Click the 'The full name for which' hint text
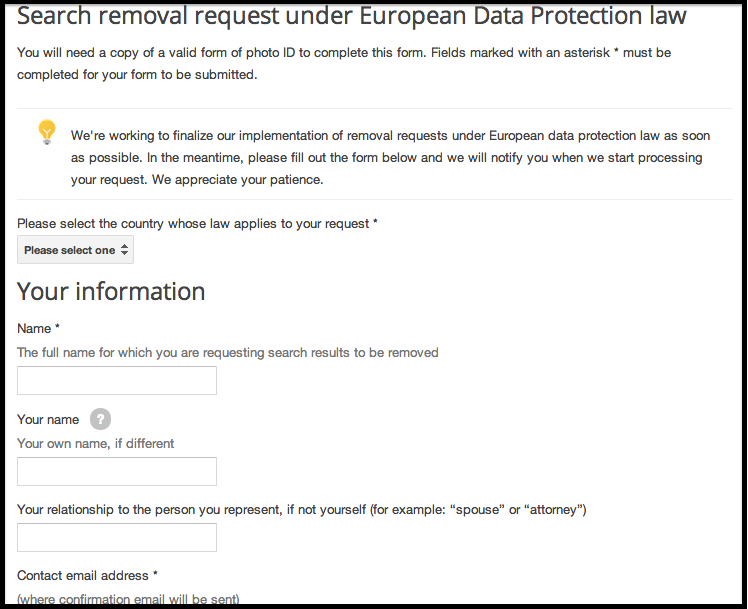This screenshot has width=748, height=609. click(x=228, y=352)
